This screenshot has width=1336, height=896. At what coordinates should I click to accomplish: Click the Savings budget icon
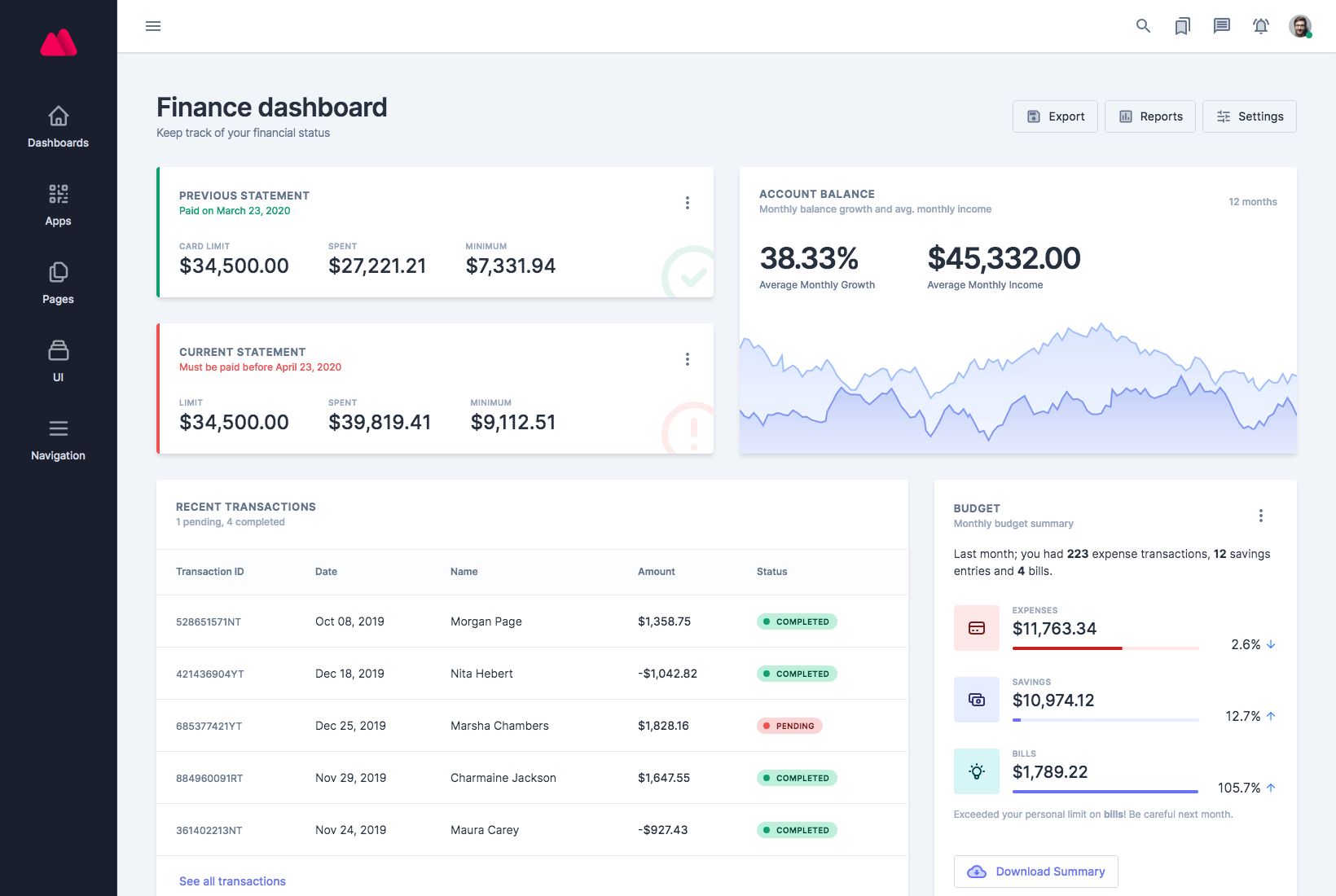976,700
